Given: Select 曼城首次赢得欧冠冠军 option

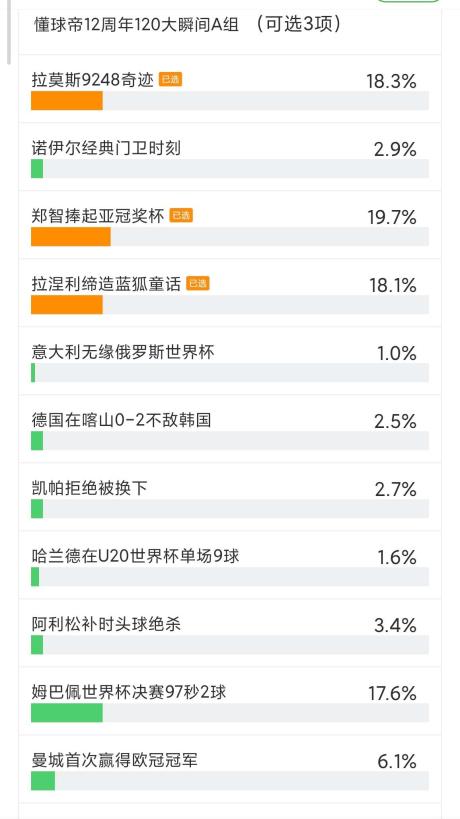Looking at the screenshot, I should pyautogui.click(x=230, y=768).
